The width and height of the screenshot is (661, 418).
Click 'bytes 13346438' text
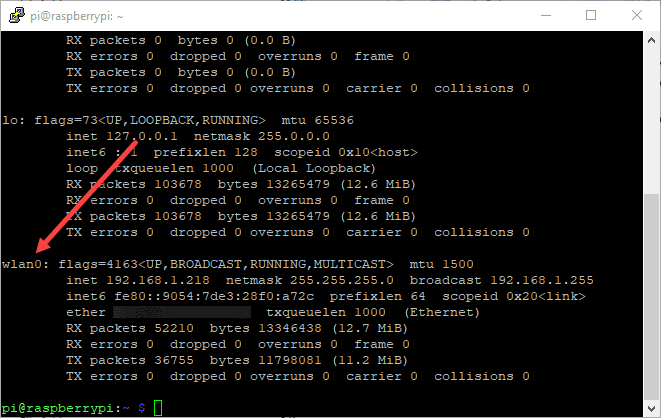[266, 328]
